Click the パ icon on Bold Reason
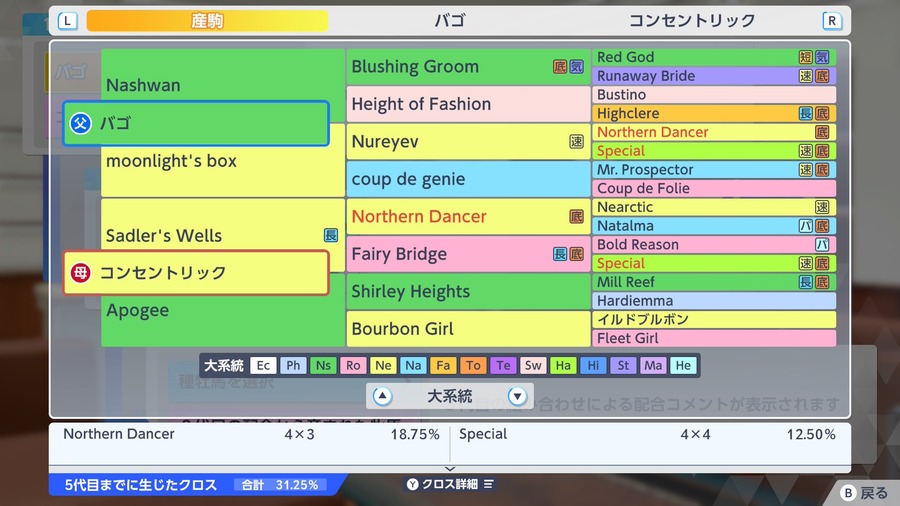Viewport: 900px width, 506px height. click(822, 244)
